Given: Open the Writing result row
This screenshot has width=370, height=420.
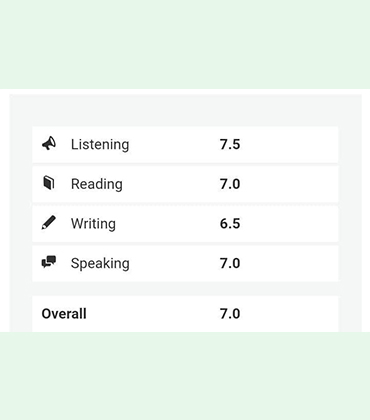Looking at the screenshot, I should 185,224.
